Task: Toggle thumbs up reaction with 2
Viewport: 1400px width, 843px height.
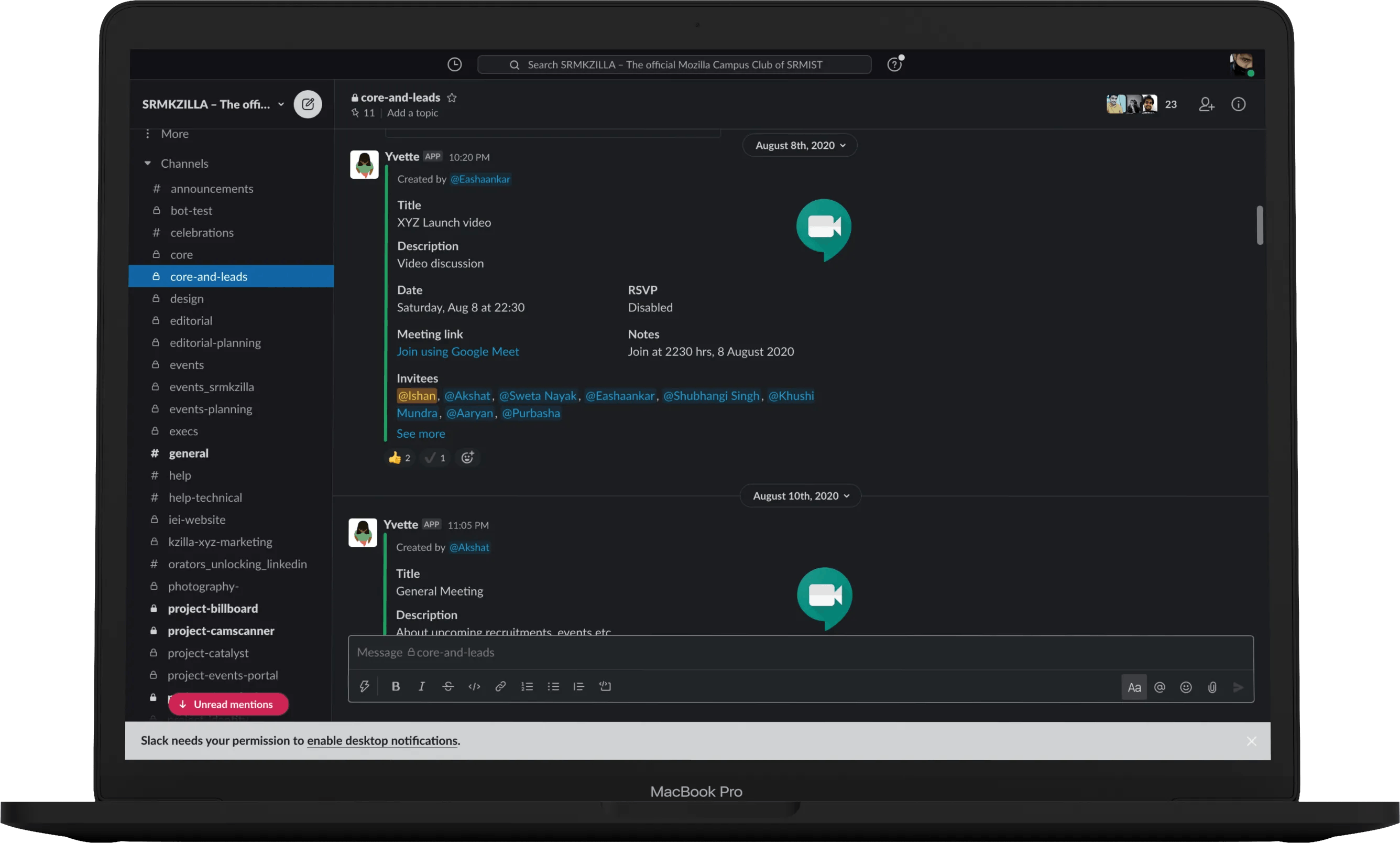Action: click(400, 458)
